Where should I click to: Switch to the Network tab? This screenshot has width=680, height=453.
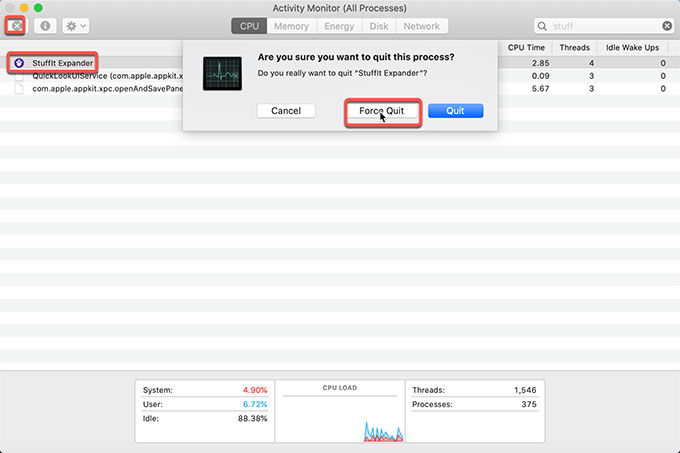point(422,26)
